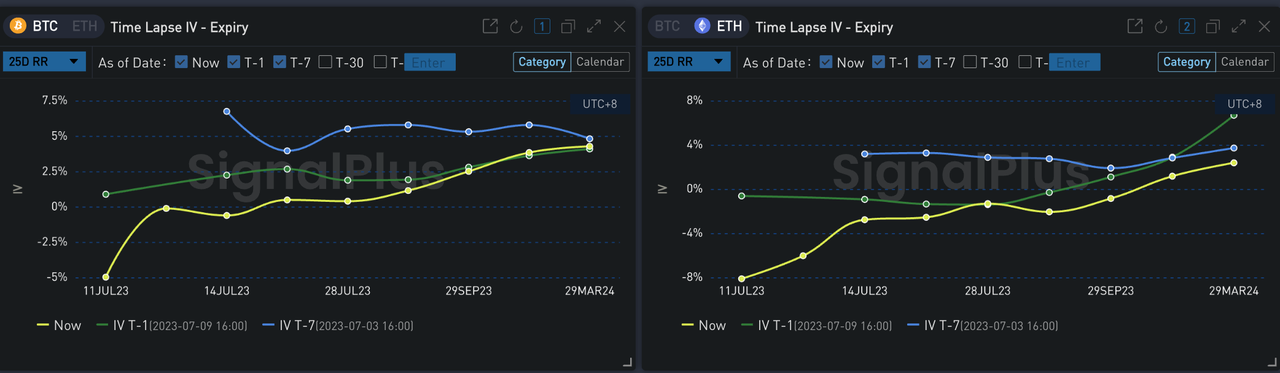Refresh the ETH Time Lapse panel
Screen dimensions: 1280x373
[1161, 27]
